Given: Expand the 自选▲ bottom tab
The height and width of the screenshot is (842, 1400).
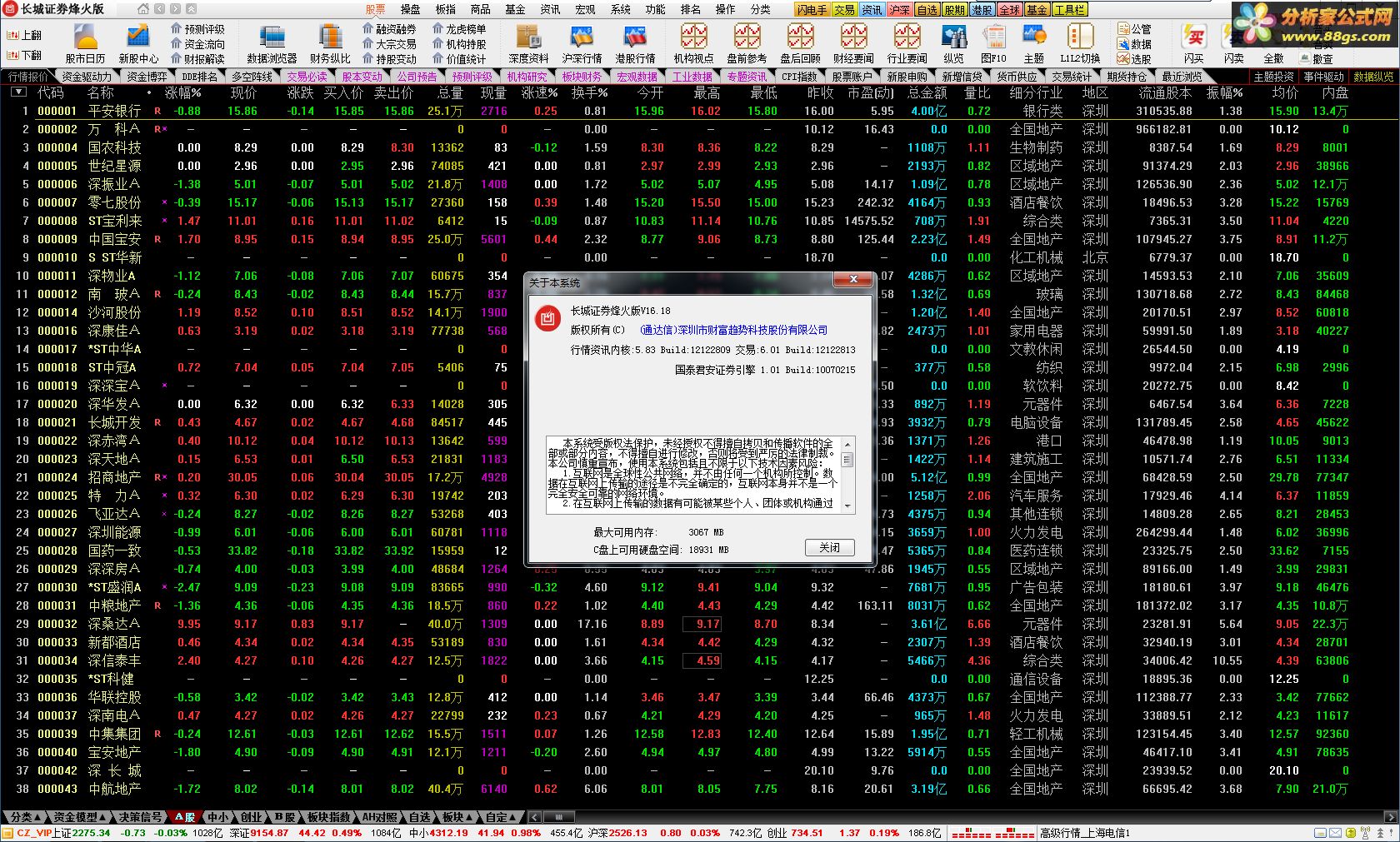Looking at the screenshot, I should pyautogui.click(x=420, y=817).
